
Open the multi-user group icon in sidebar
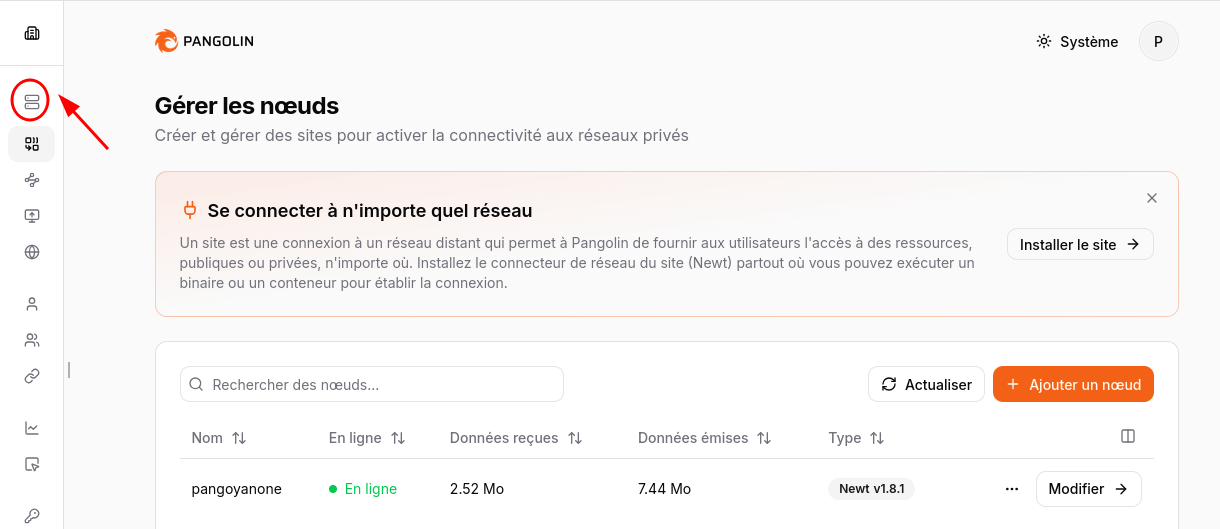[32, 340]
